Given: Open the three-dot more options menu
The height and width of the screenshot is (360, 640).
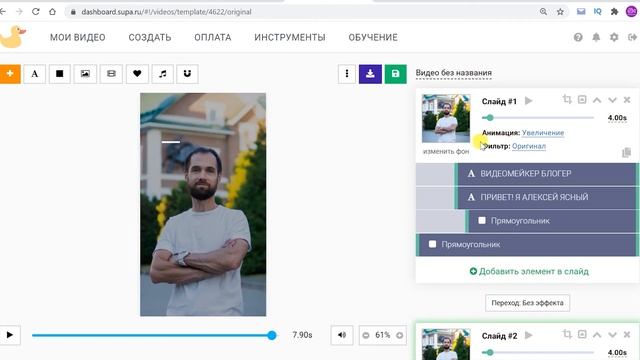Looking at the screenshot, I should [x=347, y=74].
